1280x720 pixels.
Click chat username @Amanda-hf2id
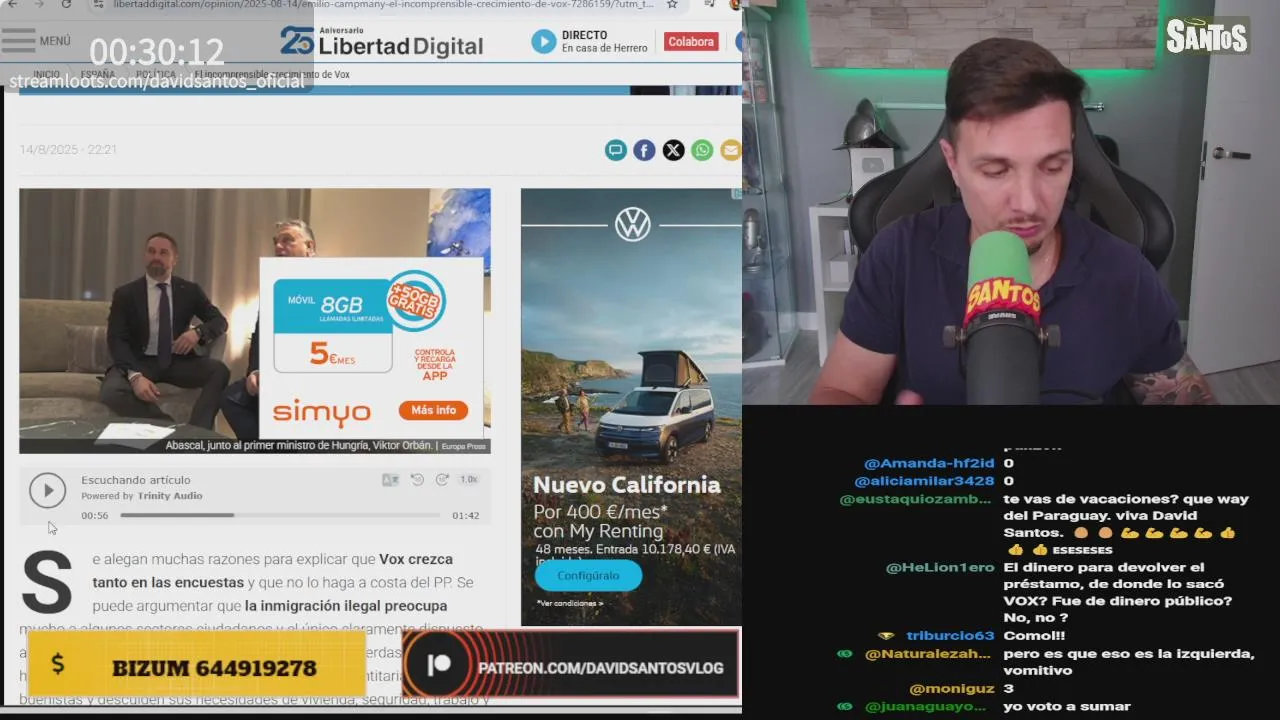pyautogui.click(x=929, y=463)
